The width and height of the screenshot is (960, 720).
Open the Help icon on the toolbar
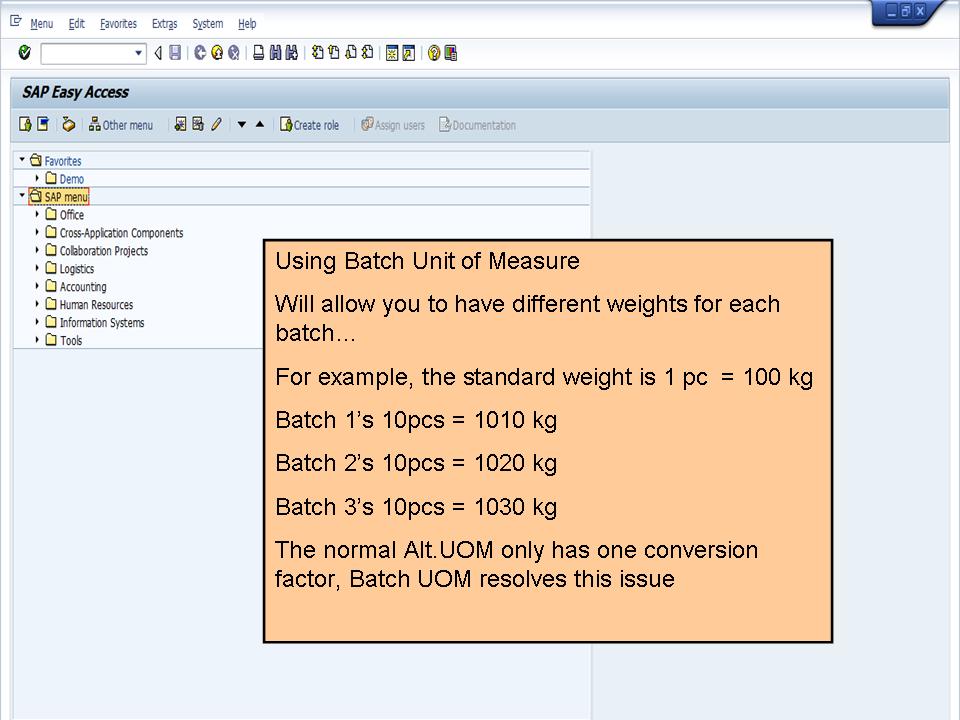tap(433, 53)
